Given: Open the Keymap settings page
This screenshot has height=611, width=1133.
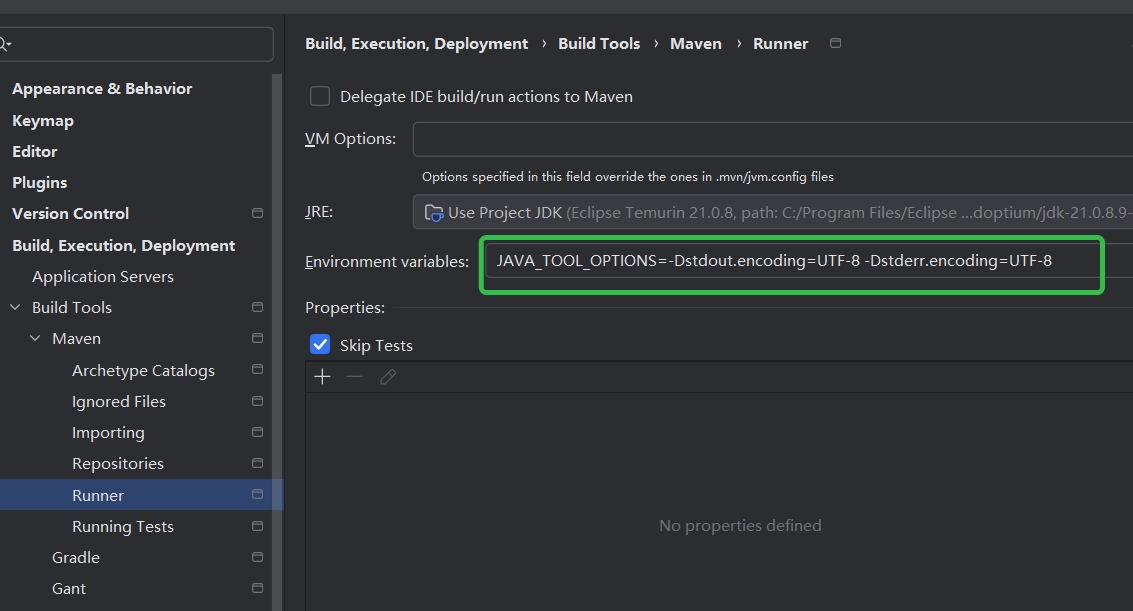Looking at the screenshot, I should pyautogui.click(x=43, y=120).
